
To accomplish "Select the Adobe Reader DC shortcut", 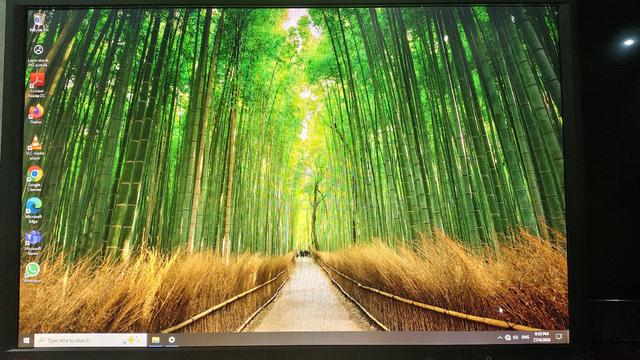I will pyautogui.click(x=37, y=85).
